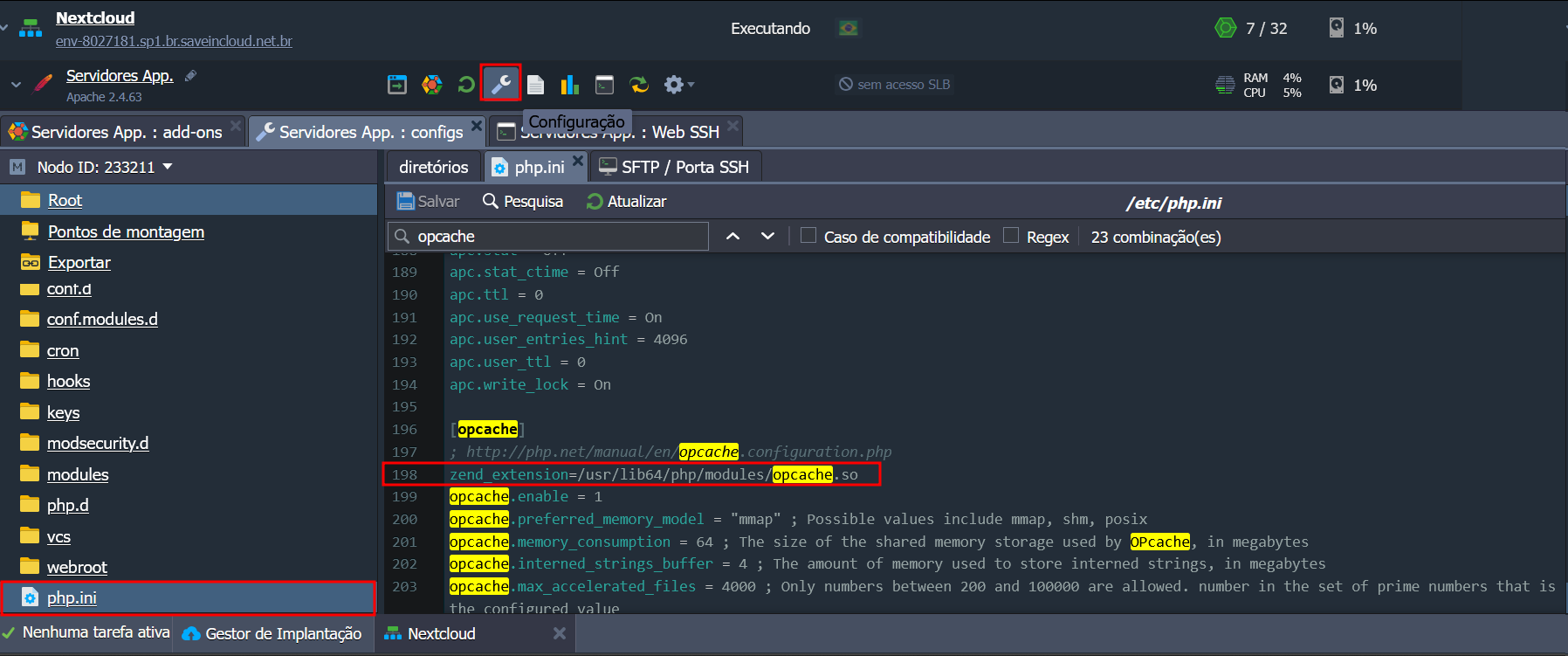The height and width of the screenshot is (656, 1568).
Task: Click the Save disk icon
Action: click(x=405, y=201)
